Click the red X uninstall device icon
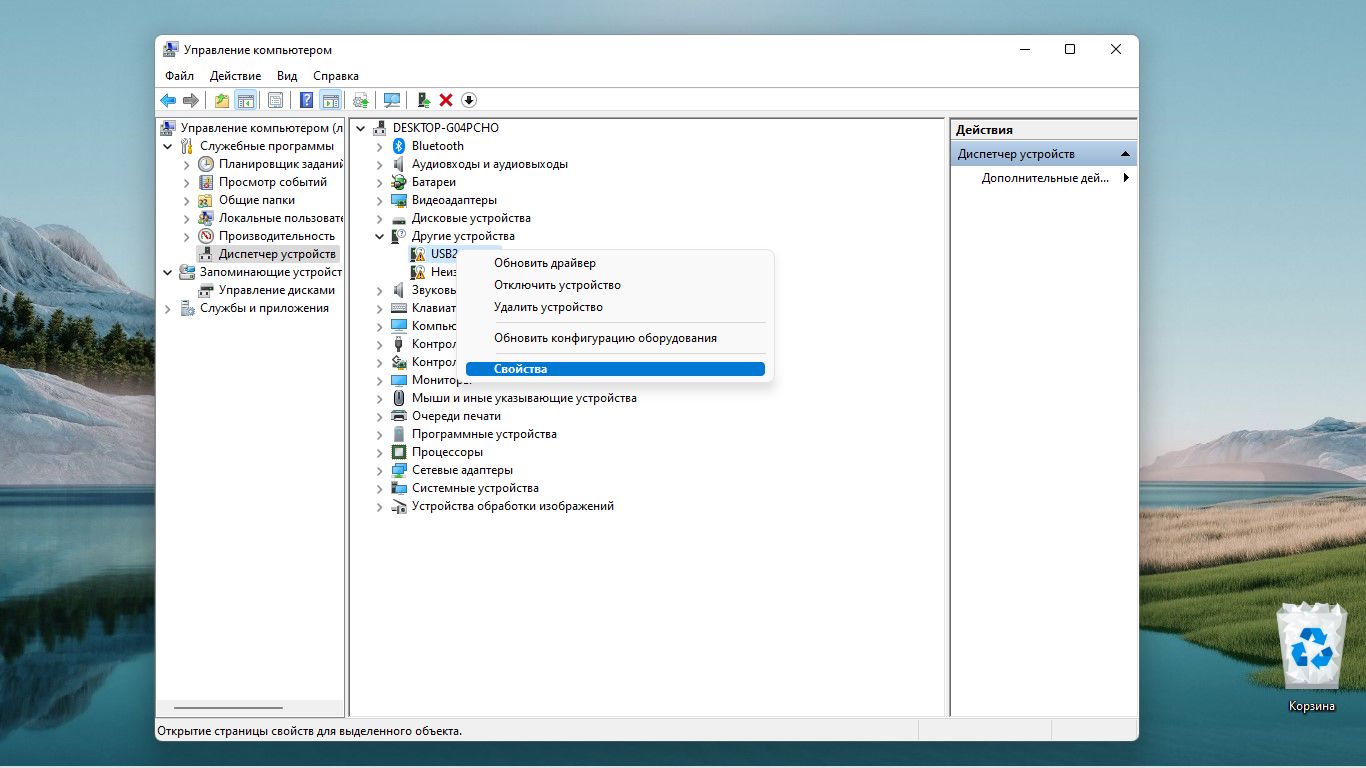Screen dimensions: 1366x768 tap(446, 100)
